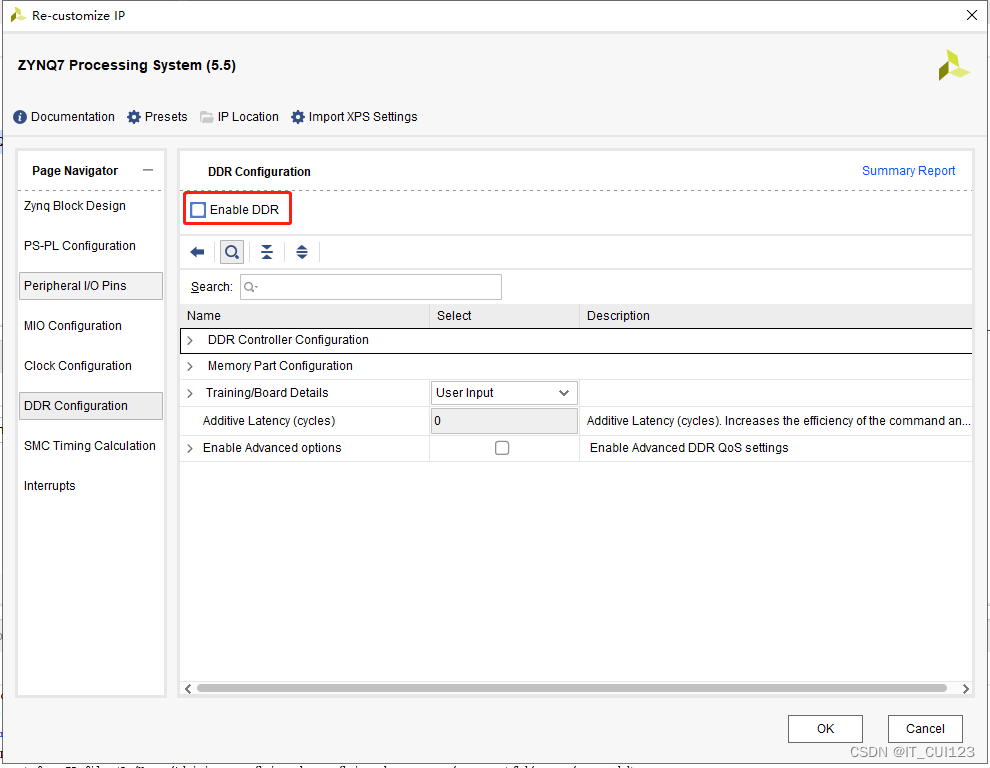This screenshot has width=990, height=768.
Task: Expand Memory Part Configuration row
Action: (190, 366)
